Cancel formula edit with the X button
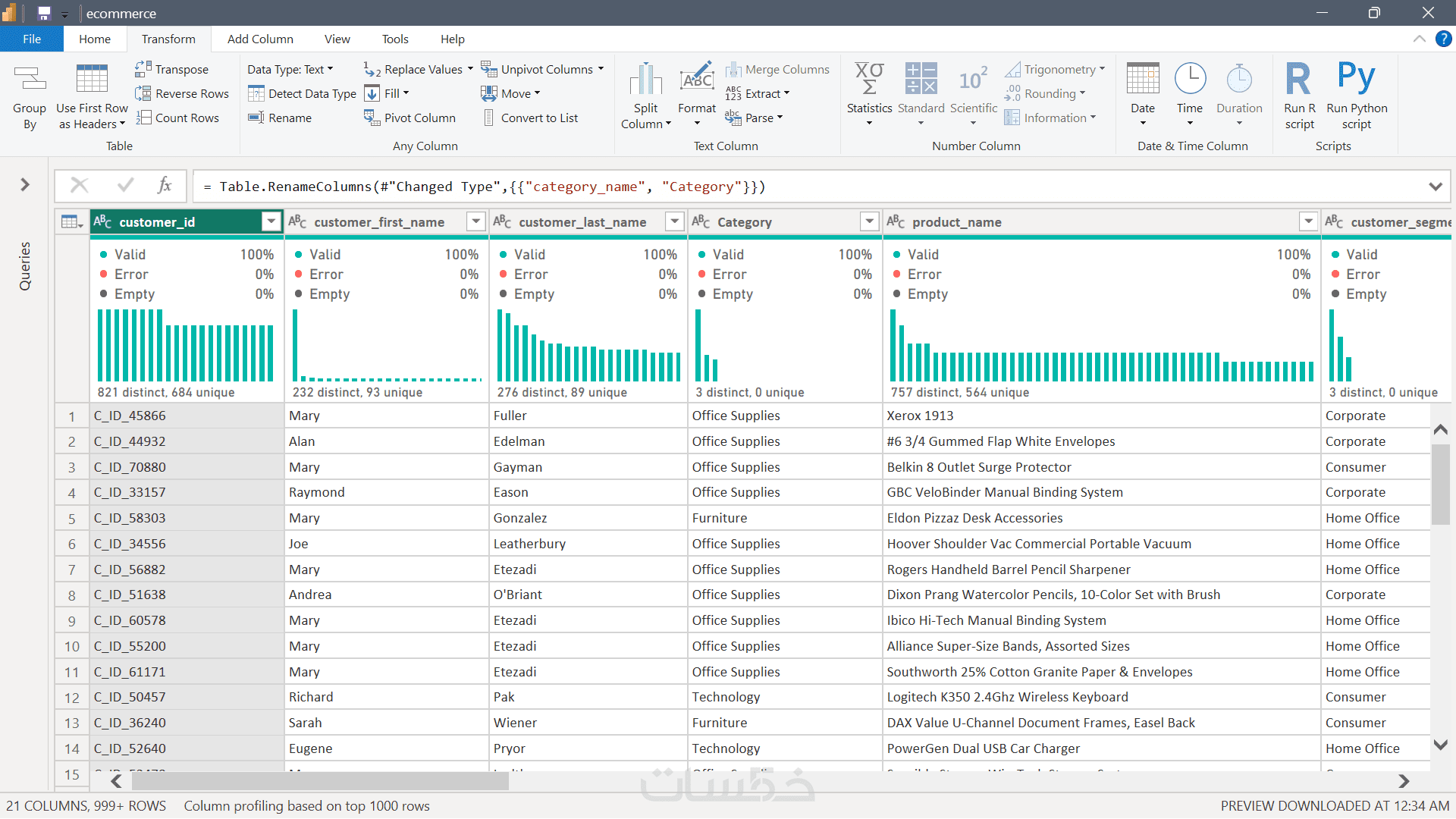The width and height of the screenshot is (1456, 819). 79,186
